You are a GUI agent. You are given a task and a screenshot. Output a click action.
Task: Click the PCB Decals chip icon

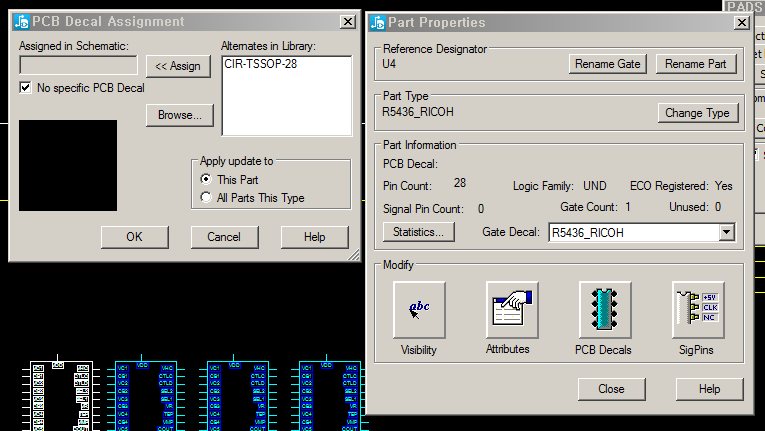605,309
